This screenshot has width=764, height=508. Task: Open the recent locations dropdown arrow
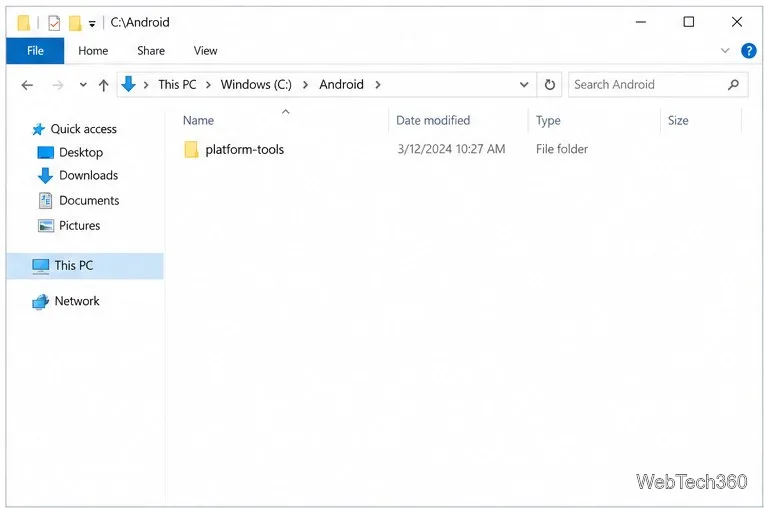pos(83,85)
